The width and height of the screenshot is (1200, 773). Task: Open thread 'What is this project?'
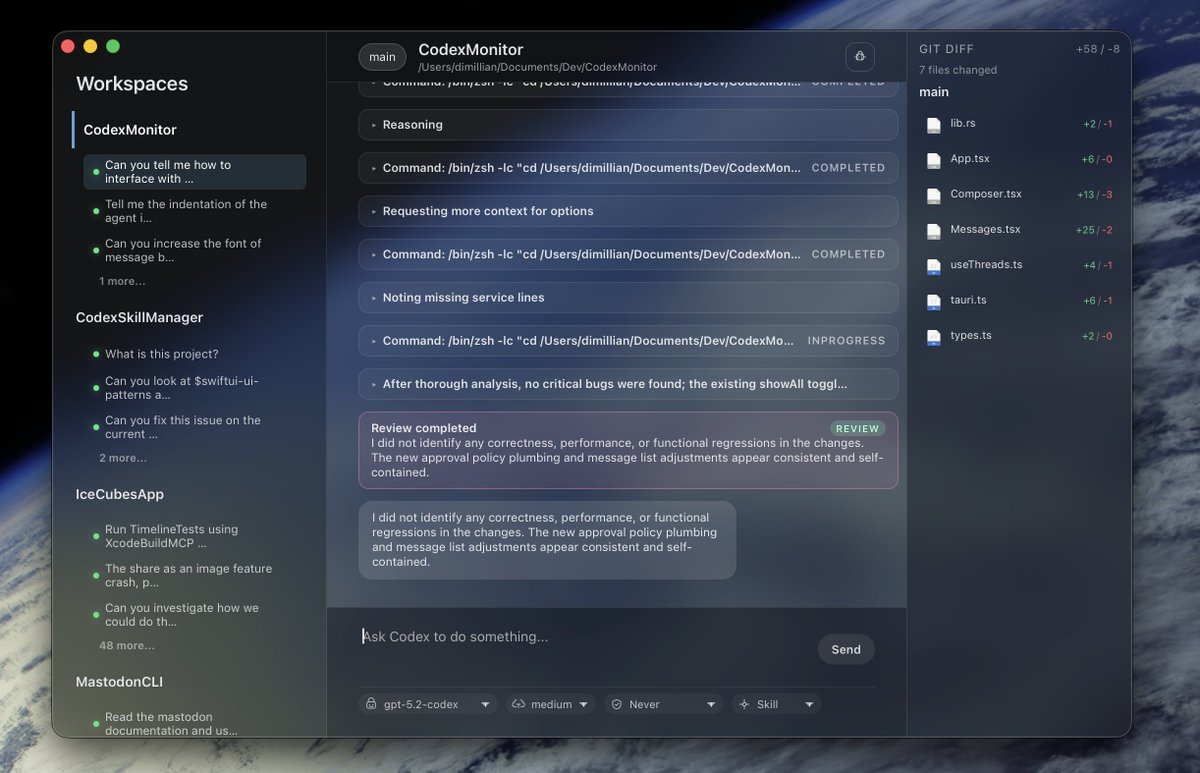click(195, 354)
